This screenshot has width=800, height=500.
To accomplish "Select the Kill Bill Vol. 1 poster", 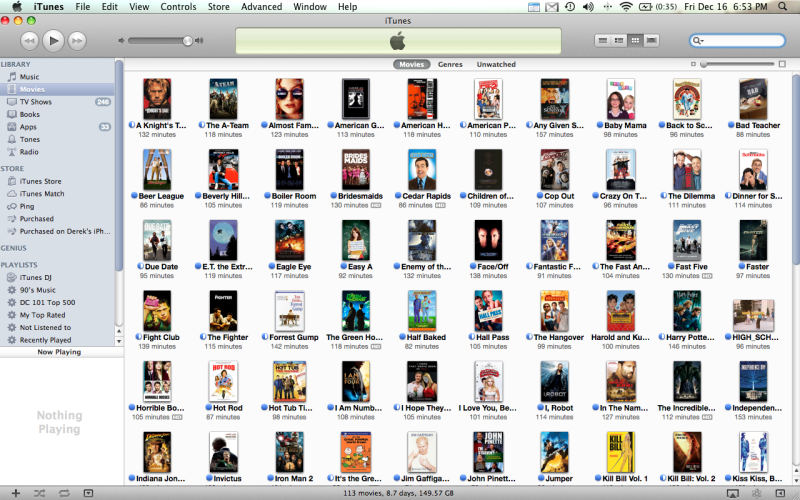I will click(x=621, y=453).
